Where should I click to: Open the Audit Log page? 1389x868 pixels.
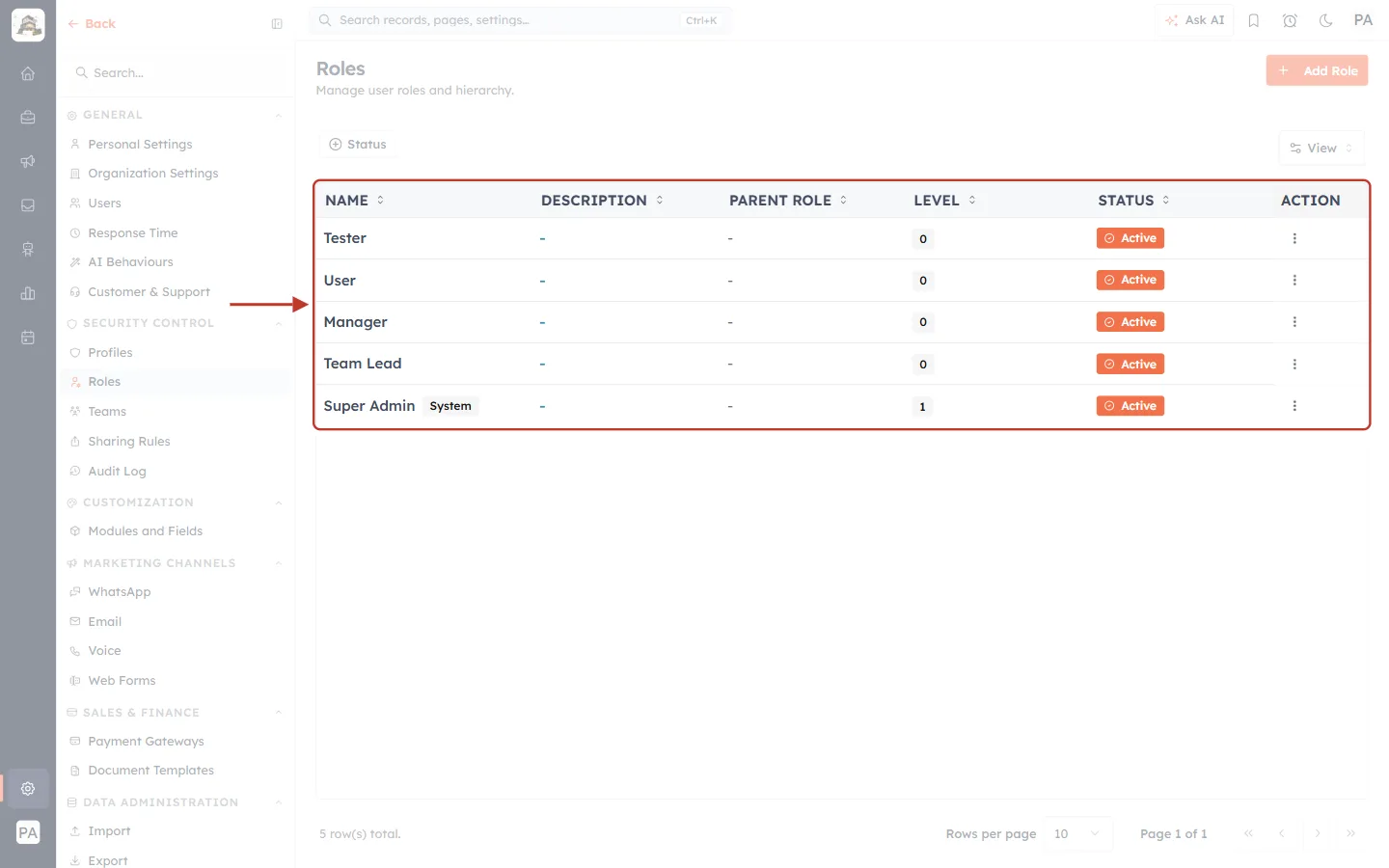click(x=117, y=472)
